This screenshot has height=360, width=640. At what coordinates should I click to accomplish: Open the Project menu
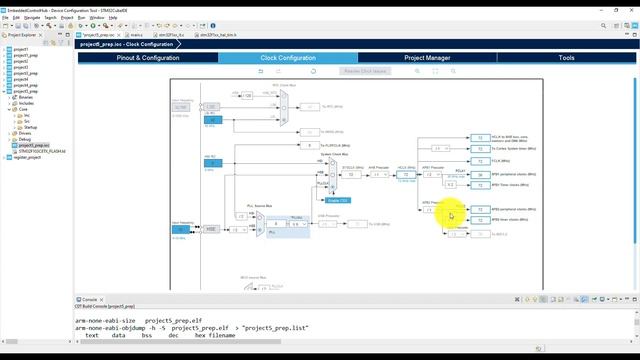(x=67, y=18)
